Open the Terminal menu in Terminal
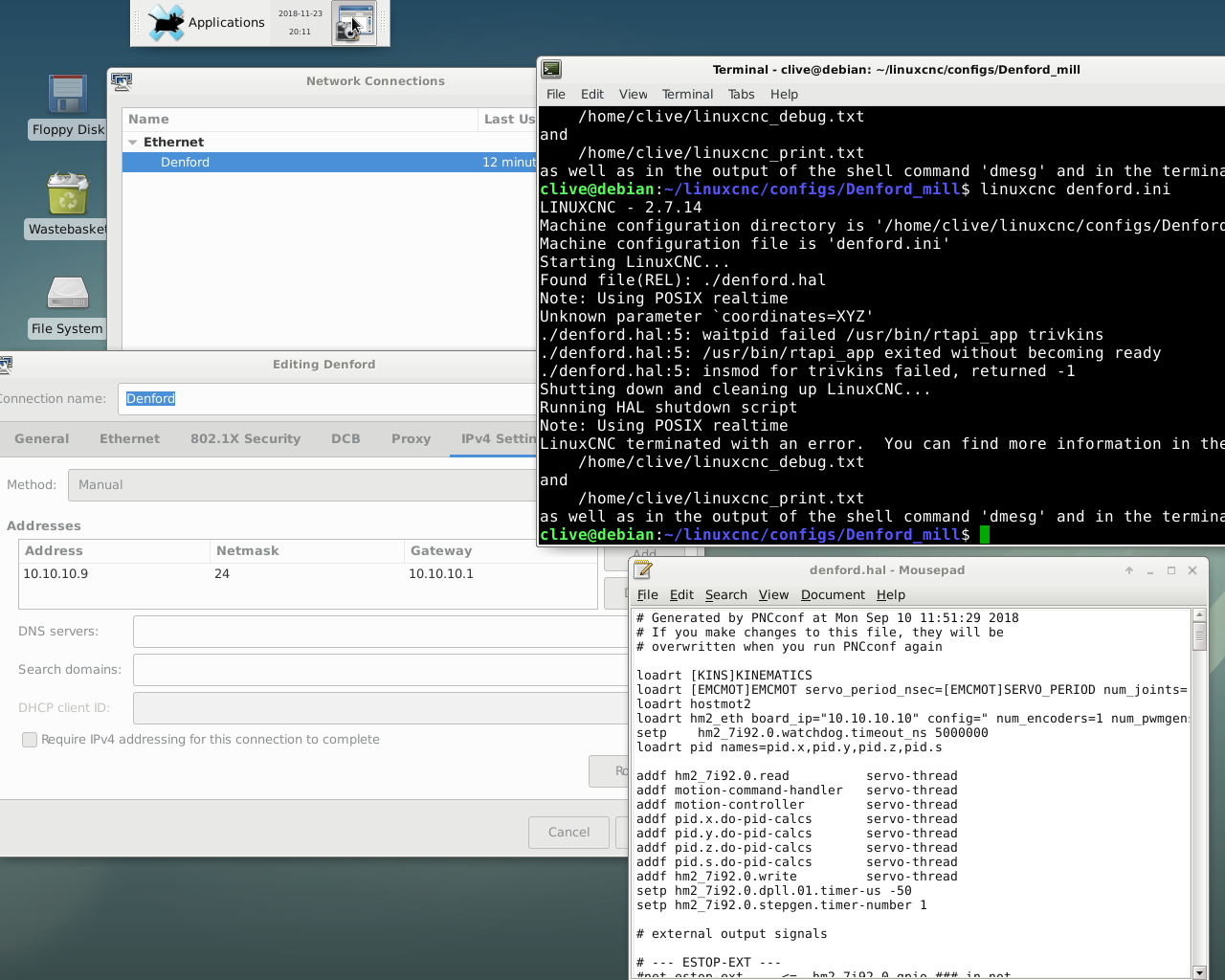This screenshot has height=980, width=1225. pyautogui.click(x=688, y=94)
